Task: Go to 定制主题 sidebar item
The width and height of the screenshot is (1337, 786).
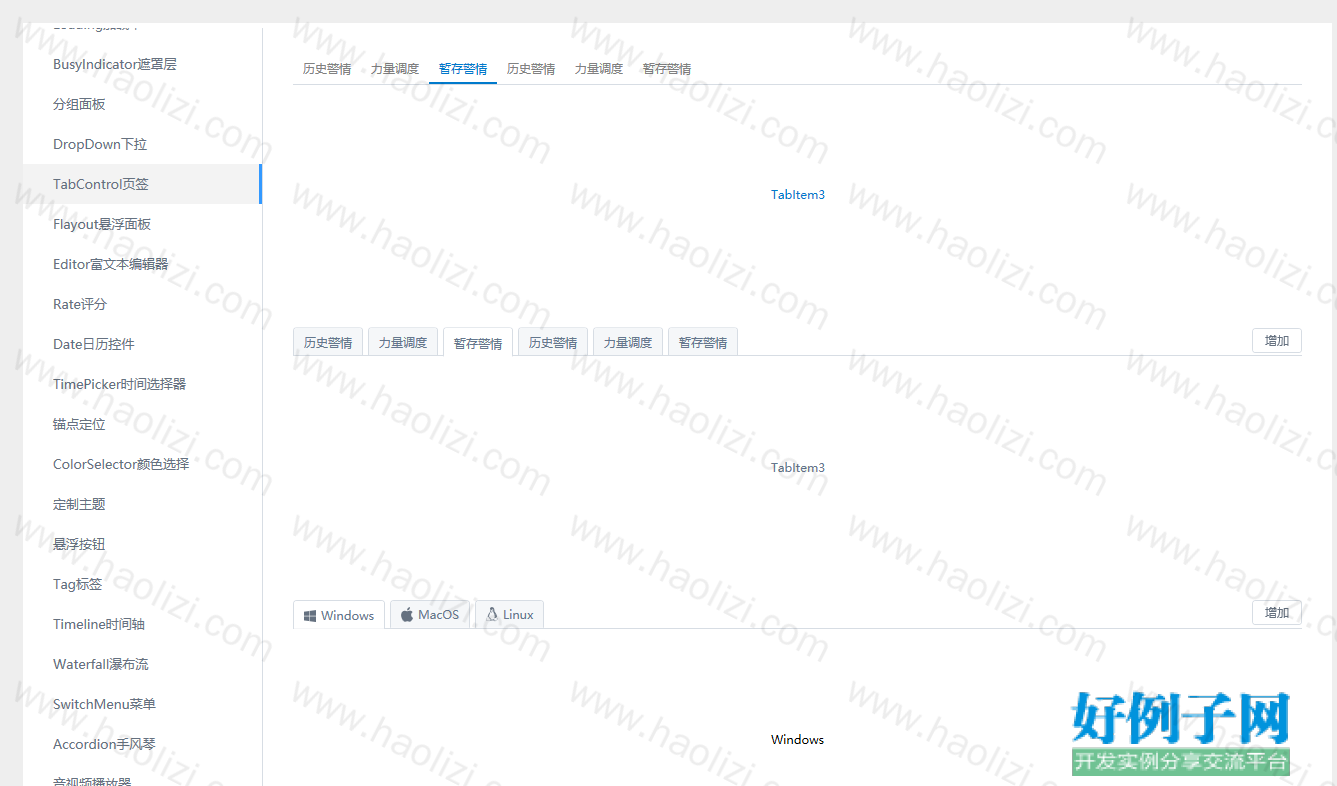Action: (142, 504)
